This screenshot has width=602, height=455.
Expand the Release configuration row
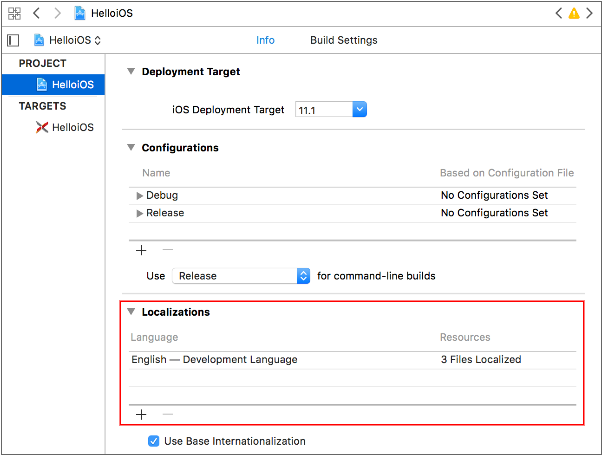140,213
